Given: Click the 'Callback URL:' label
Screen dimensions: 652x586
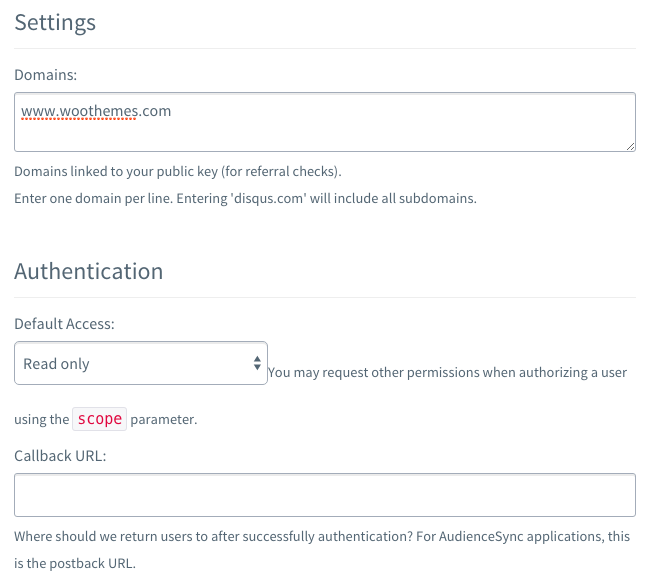Looking at the screenshot, I should pyautogui.click(x=60, y=456).
